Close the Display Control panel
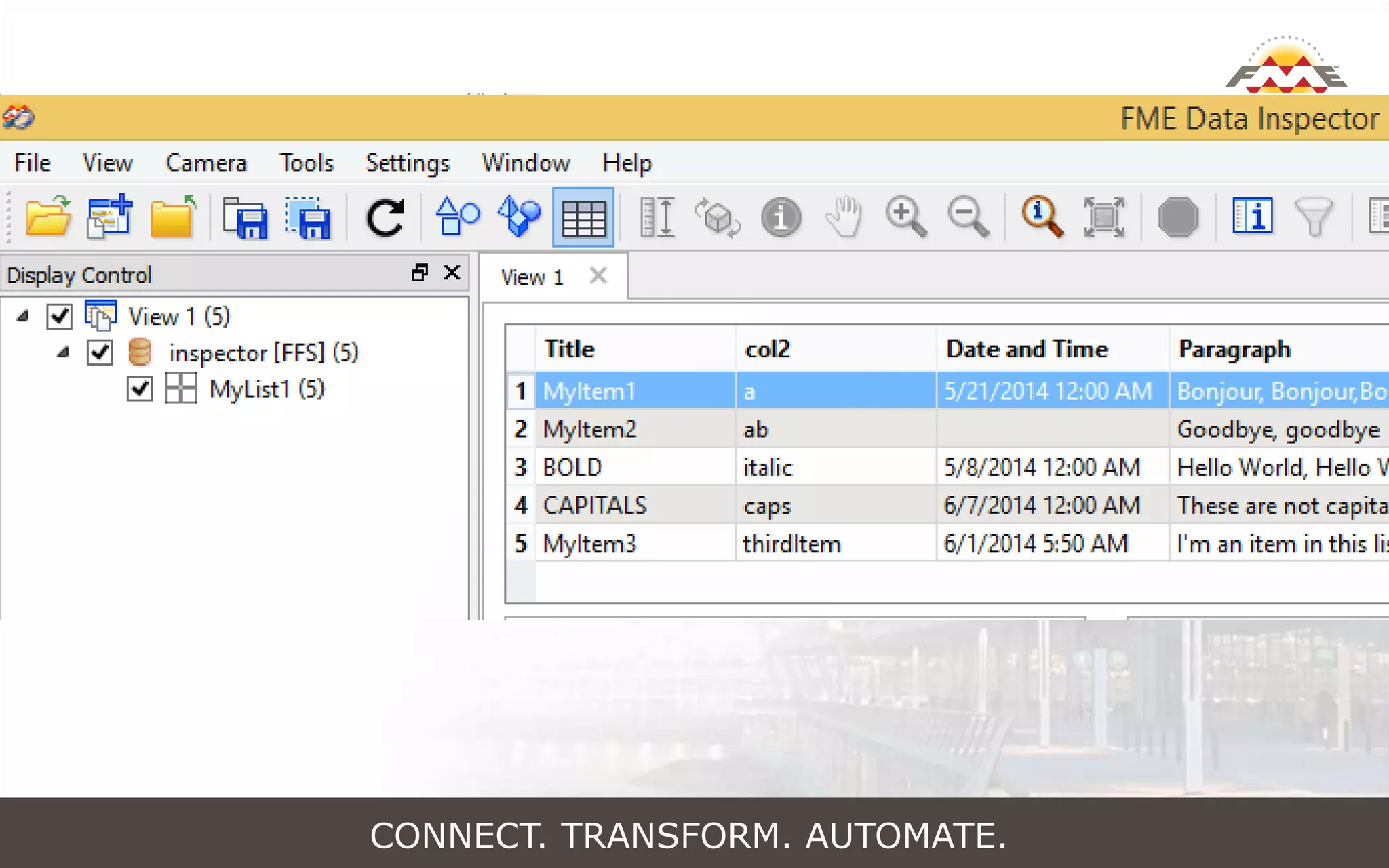This screenshot has height=868, width=1389. tap(452, 273)
